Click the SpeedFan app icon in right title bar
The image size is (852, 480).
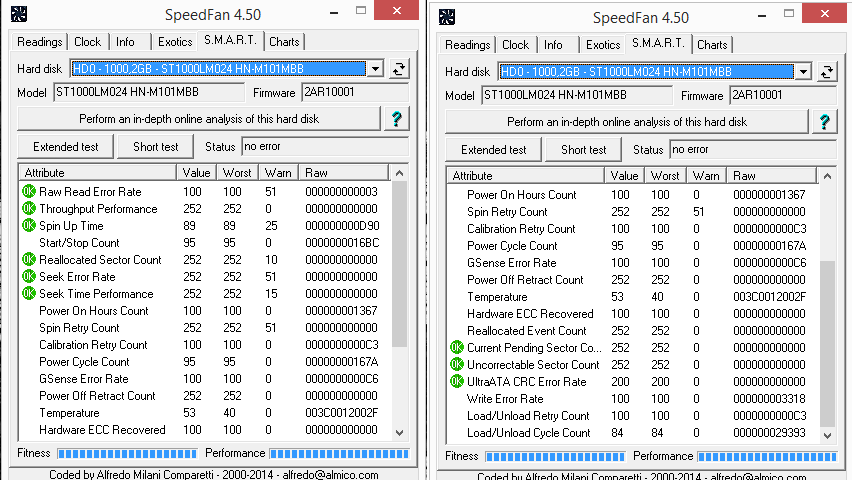[447, 17]
